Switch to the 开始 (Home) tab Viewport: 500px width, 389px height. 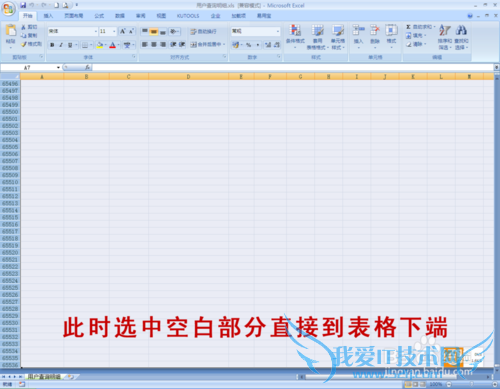point(28,16)
